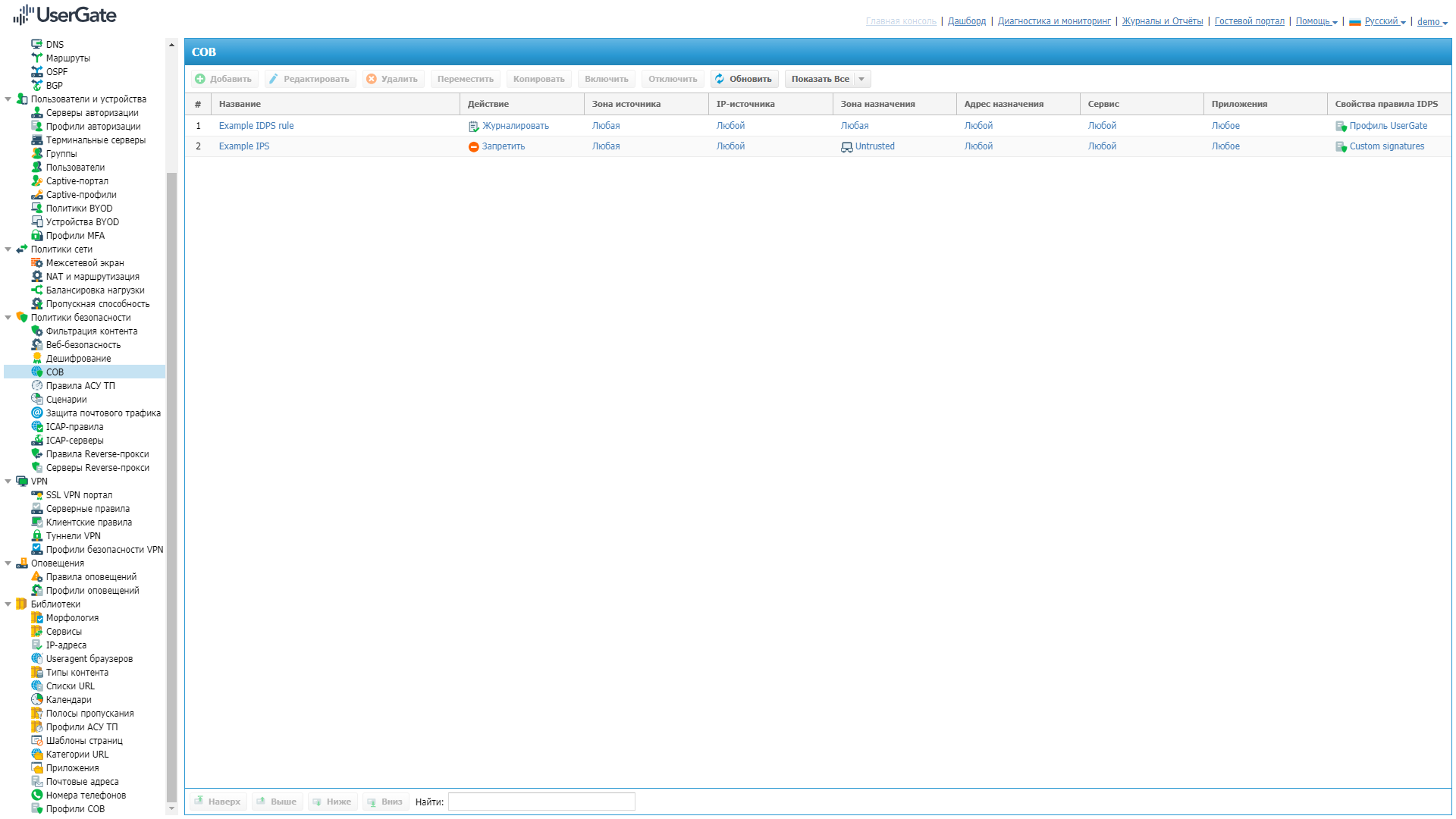
Task: Open the Показать Все dropdown arrow
Action: pos(861,79)
